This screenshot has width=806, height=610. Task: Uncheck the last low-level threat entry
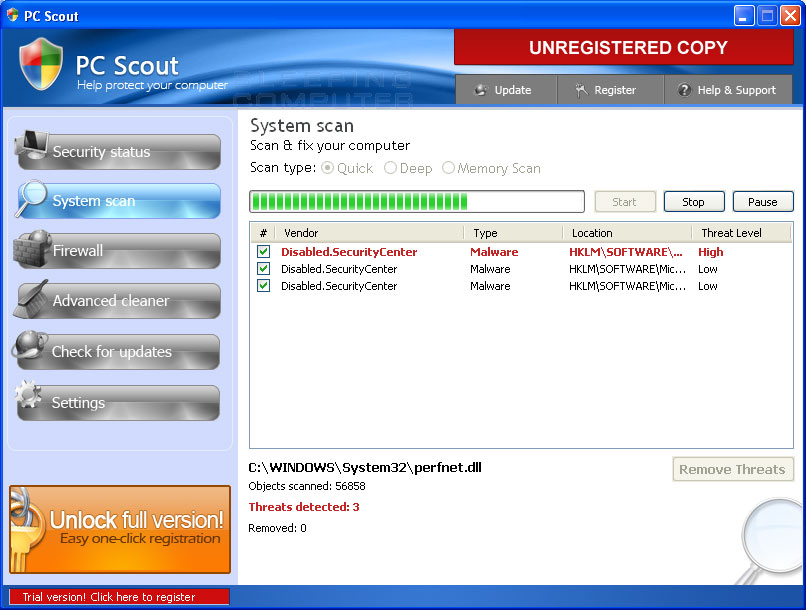(262, 286)
